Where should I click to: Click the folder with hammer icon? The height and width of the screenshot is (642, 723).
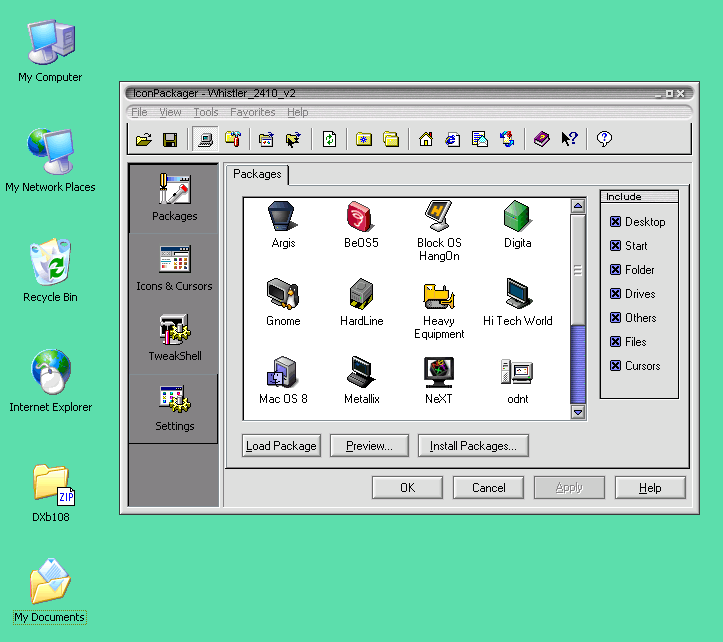[x=233, y=138]
